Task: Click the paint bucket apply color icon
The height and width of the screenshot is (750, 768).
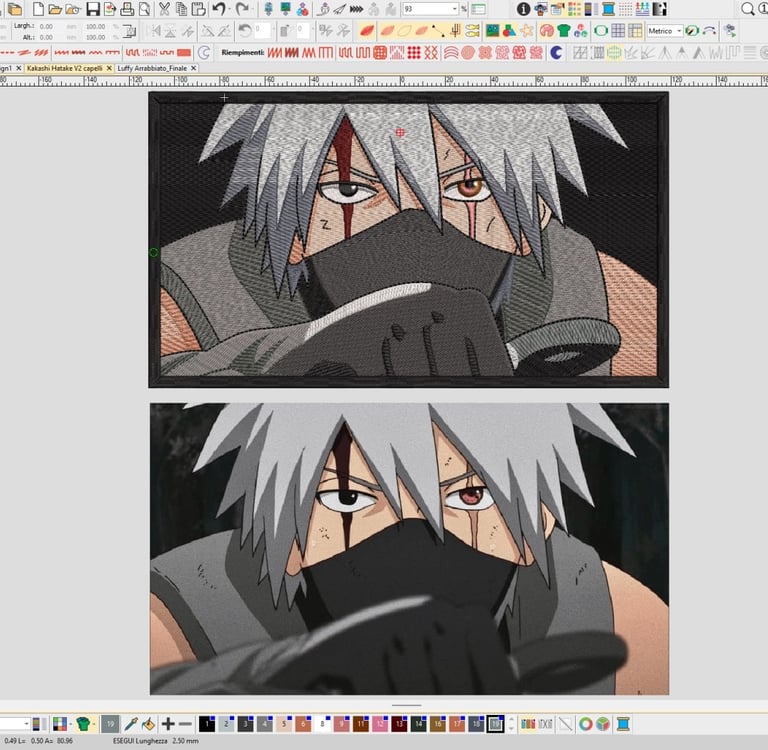Action: [x=148, y=724]
